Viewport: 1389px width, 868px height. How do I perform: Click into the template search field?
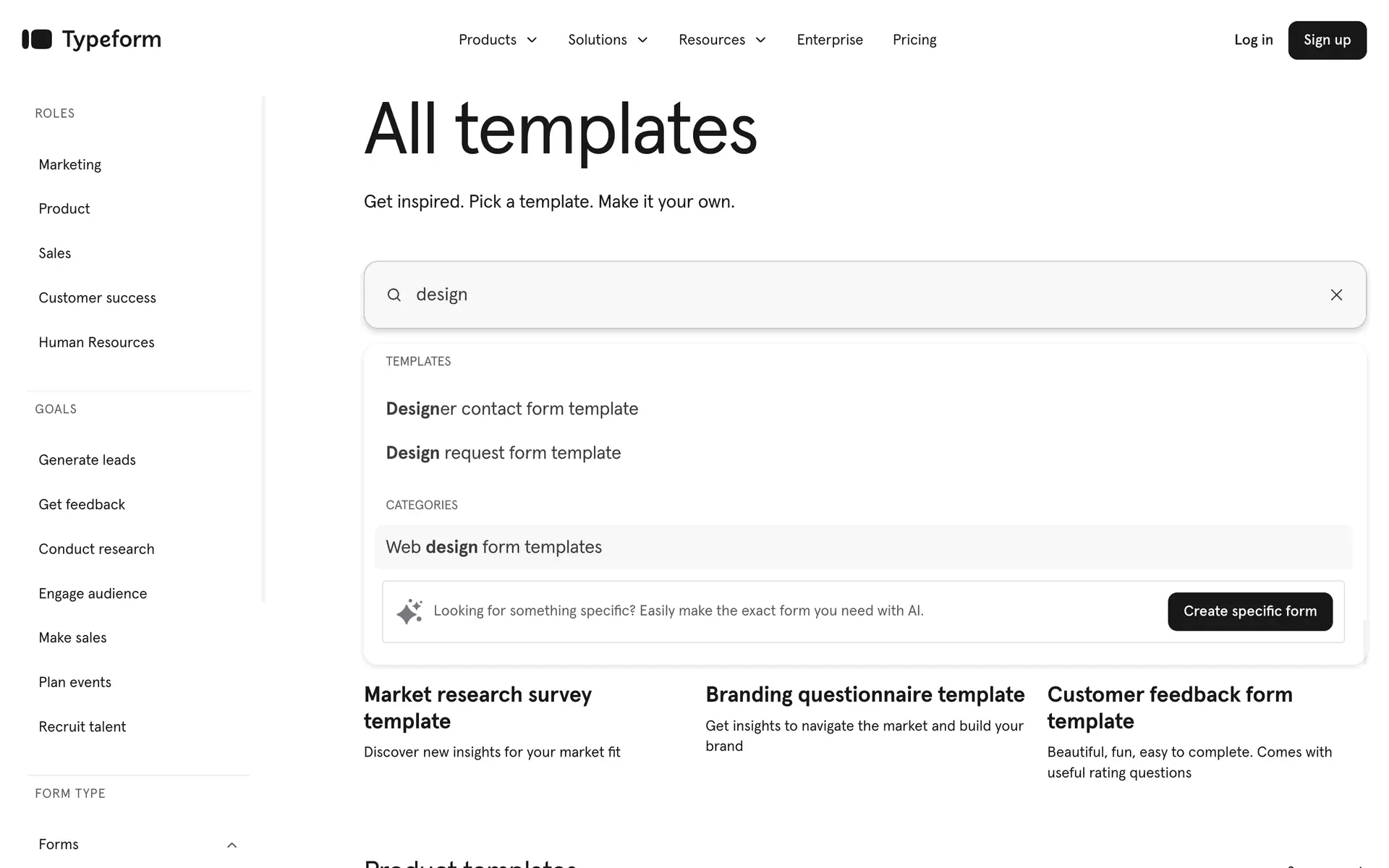pyautogui.click(x=861, y=295)
